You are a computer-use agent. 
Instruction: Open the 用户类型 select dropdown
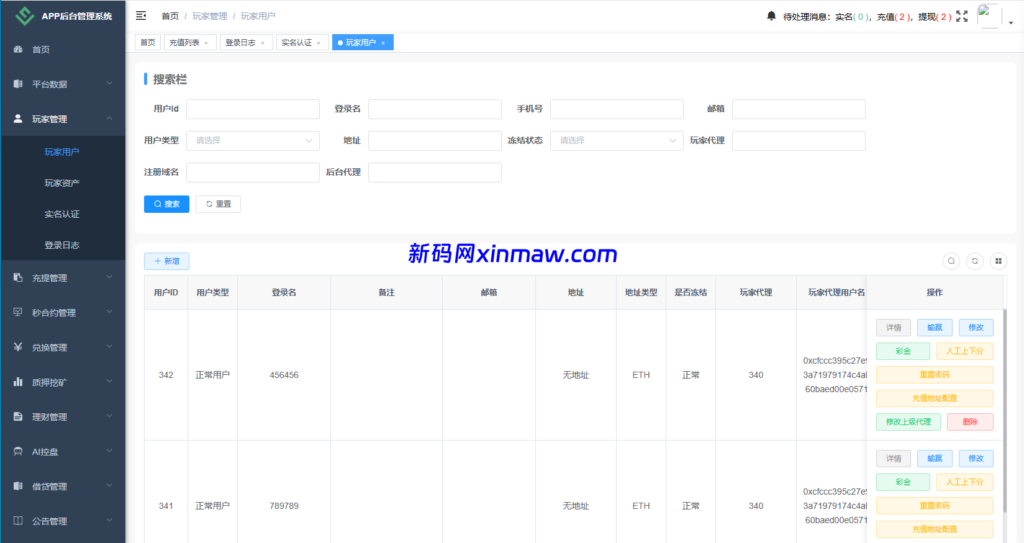(x=253, y=140)
